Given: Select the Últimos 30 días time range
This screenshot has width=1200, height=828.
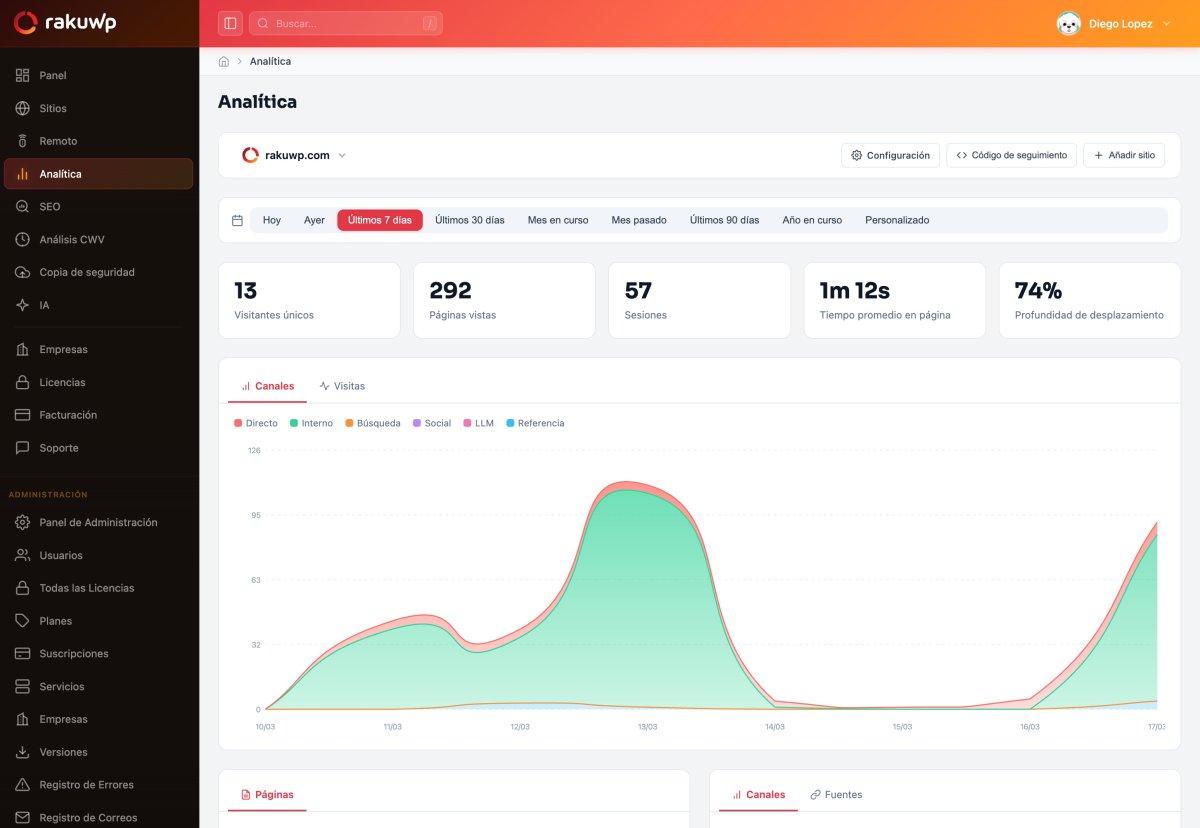Looking at the screenshot, I should tap(470, 219).
